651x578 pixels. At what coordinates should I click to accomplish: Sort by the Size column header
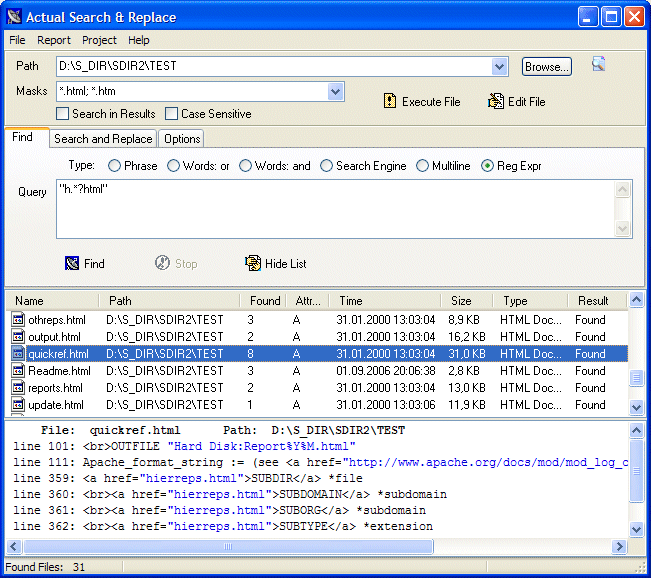tap(466, 300)
